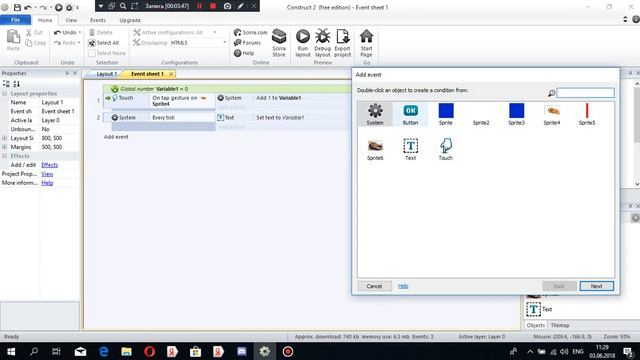Open the Opera browser from taskbar
This screenshot has height=360, width=640.
pyautogui.click(x=149, y=351)
